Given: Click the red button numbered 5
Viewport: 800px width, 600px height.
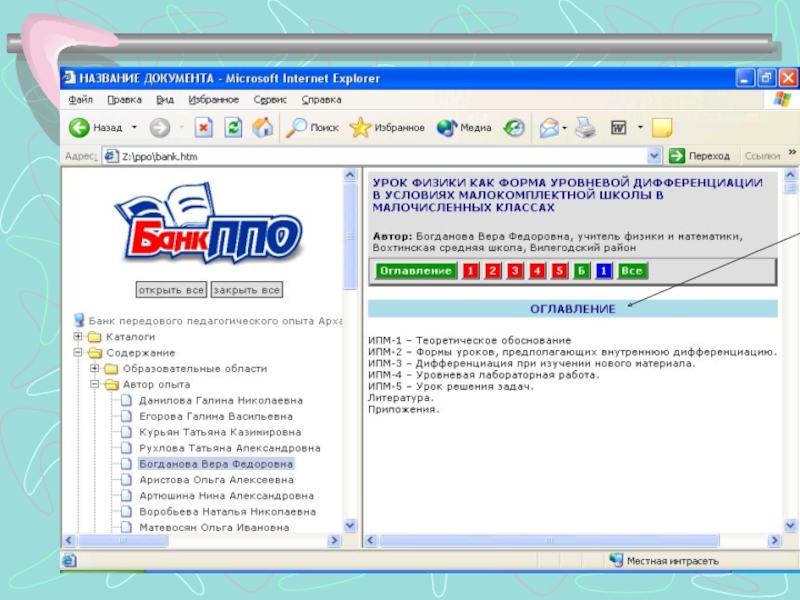Looking at the screenshot, I should click(559, 271).
